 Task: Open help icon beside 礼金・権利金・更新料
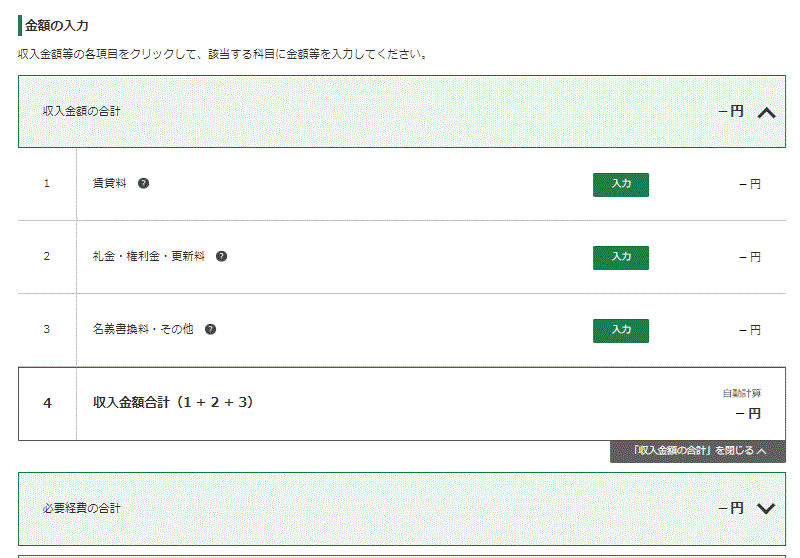[x=221, y=257]
